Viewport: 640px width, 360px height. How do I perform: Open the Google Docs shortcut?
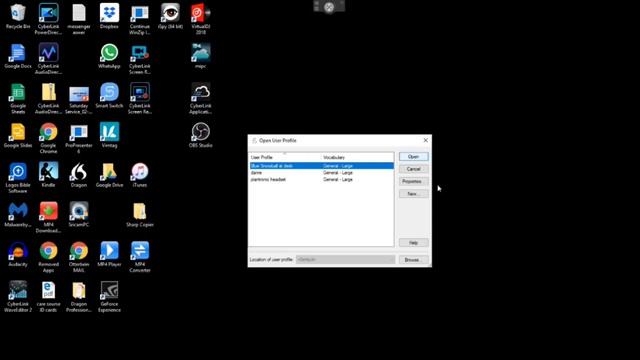18,56
